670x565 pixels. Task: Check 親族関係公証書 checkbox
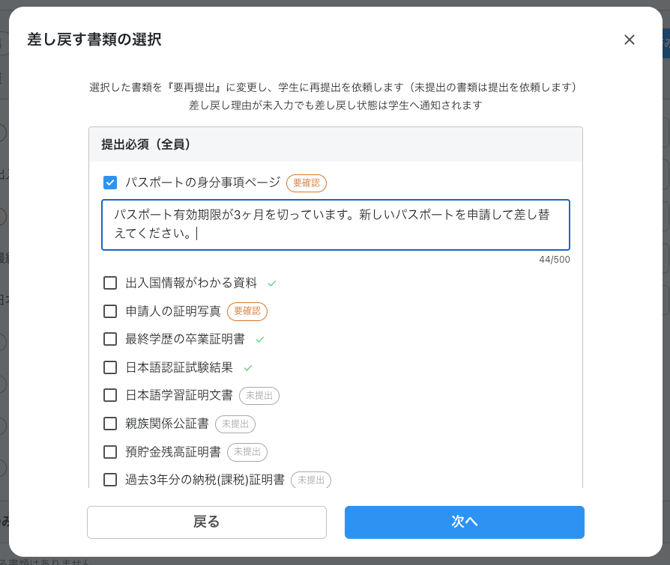[x=110, y=424]
